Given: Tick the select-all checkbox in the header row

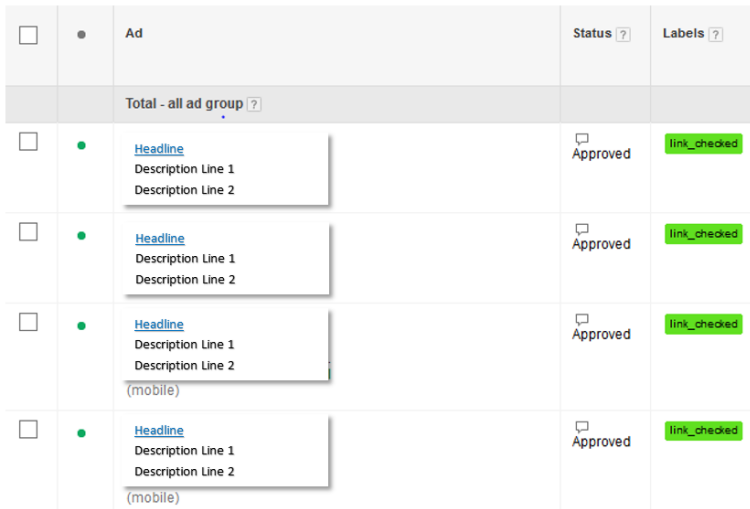Looking at the screenshot, I should click(28, 35).
